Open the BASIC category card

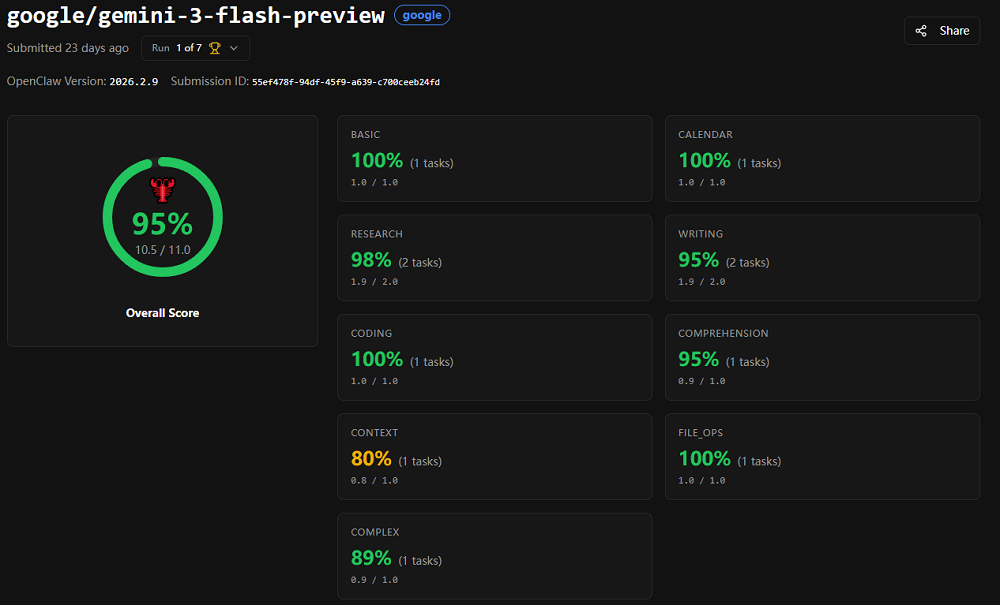click(x=494, y=158)
